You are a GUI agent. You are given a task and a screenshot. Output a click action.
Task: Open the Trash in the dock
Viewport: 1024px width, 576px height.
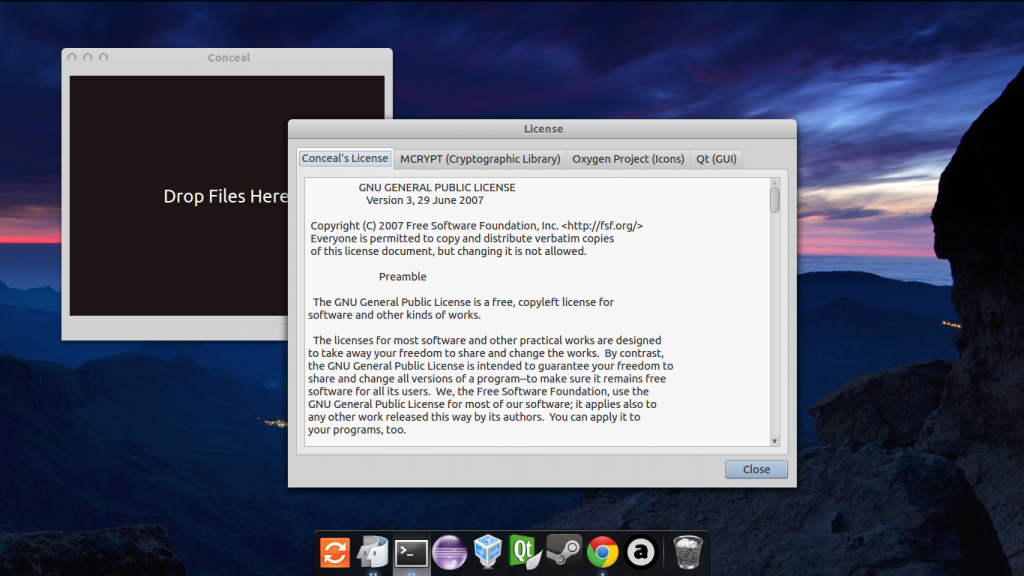687,551
